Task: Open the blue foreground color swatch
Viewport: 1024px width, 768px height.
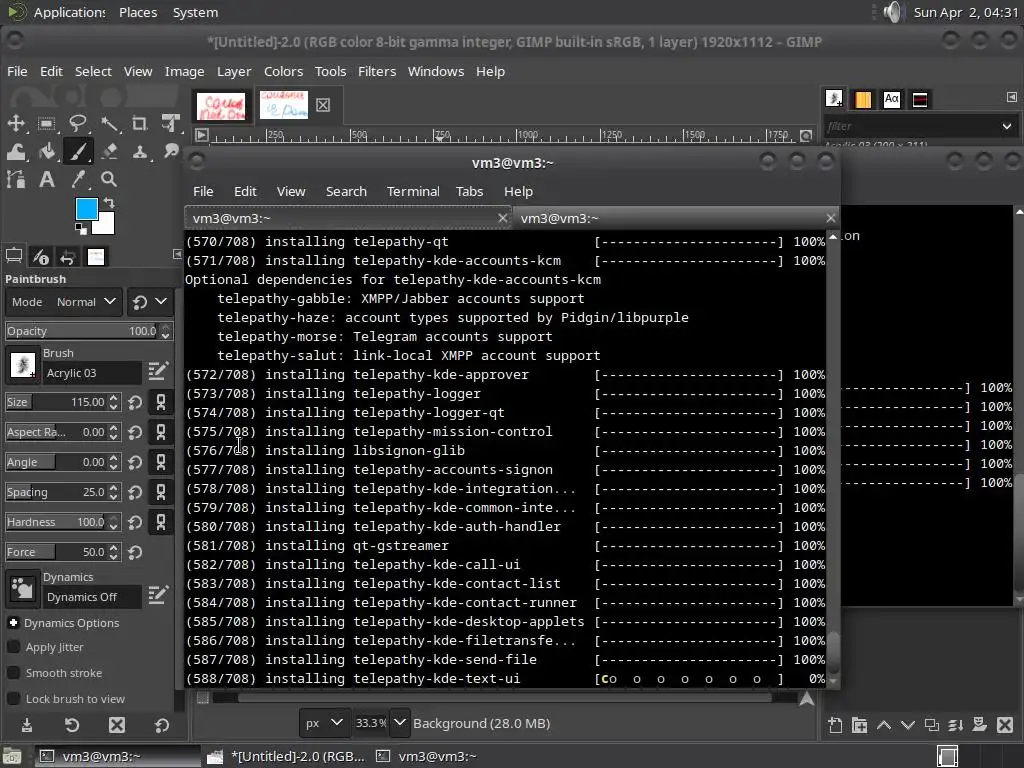Action: tap(86, 209)
